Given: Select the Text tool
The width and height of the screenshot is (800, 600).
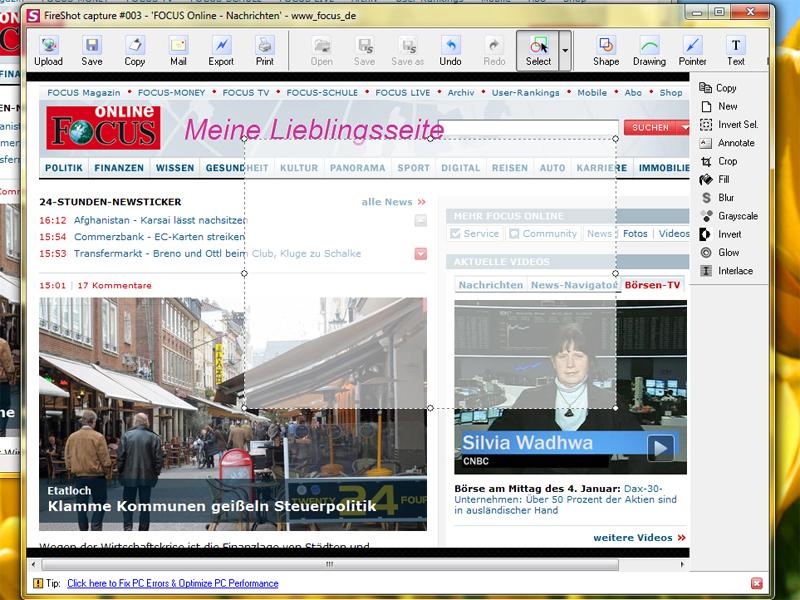Looking at the screenshot, I should point(736,50).
